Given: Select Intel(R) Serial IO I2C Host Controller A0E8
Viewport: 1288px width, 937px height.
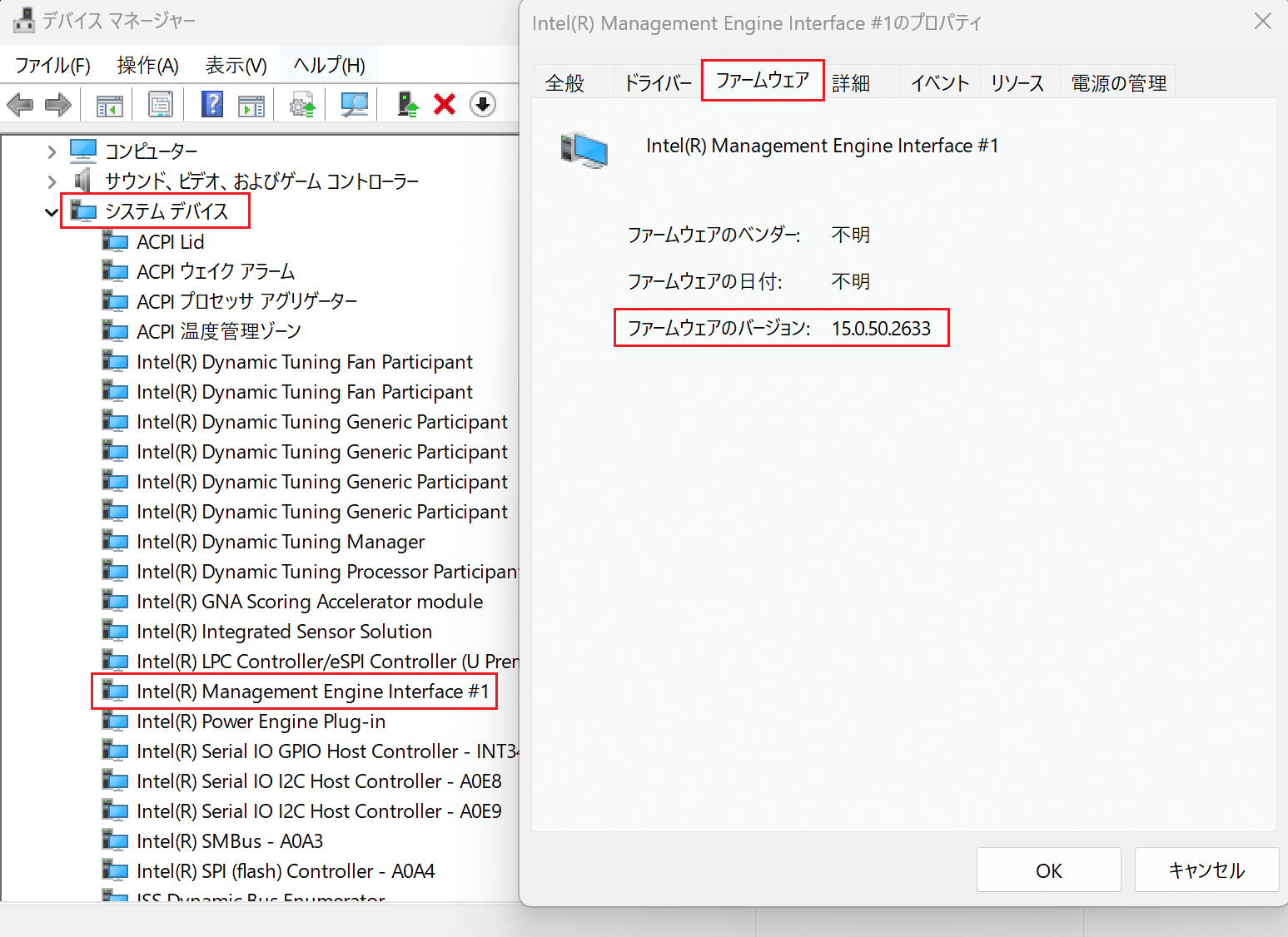Looking at the screenshot, I should pos(319,781).
